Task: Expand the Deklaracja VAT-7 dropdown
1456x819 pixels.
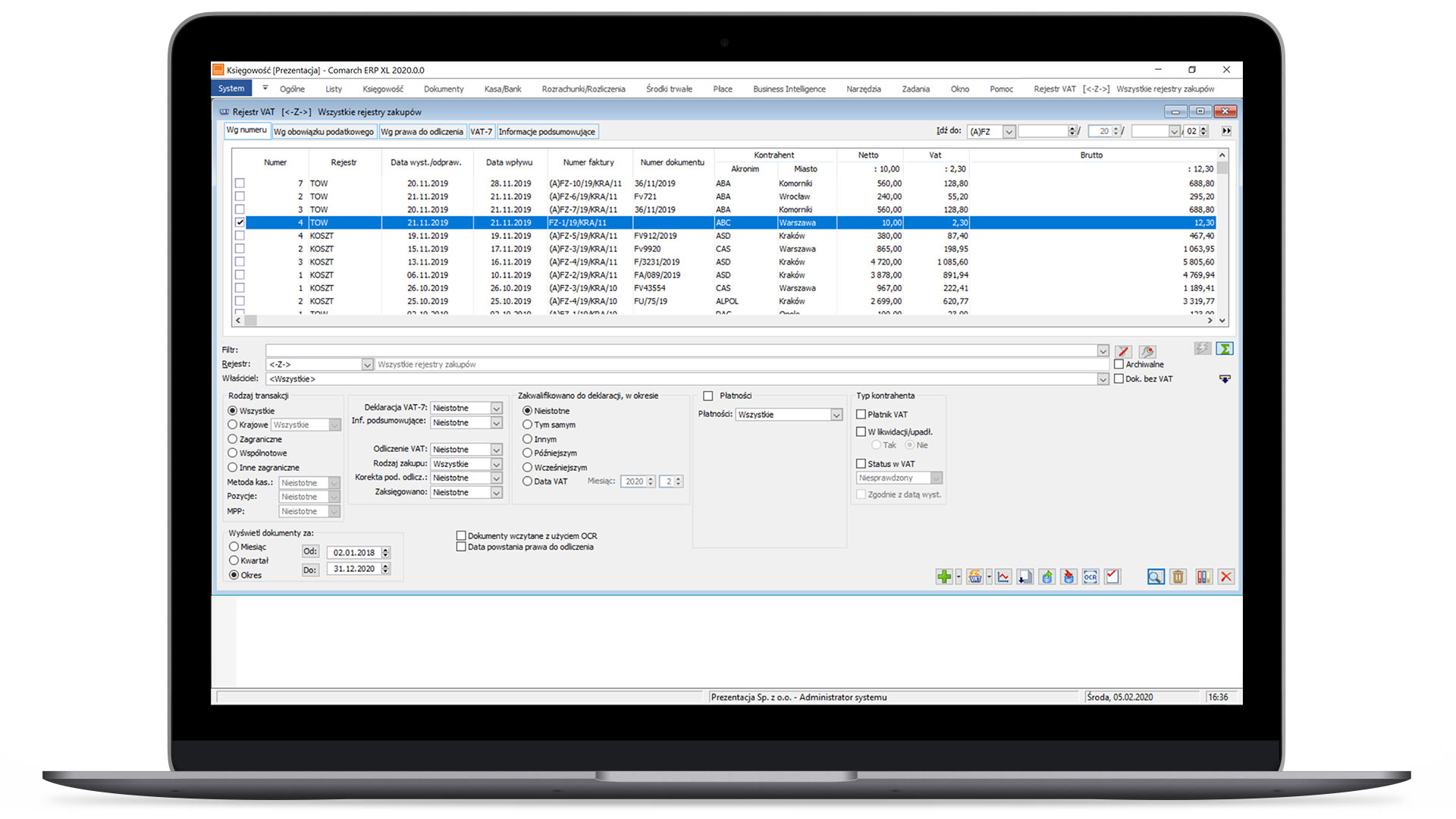Action: pos(495,407)
